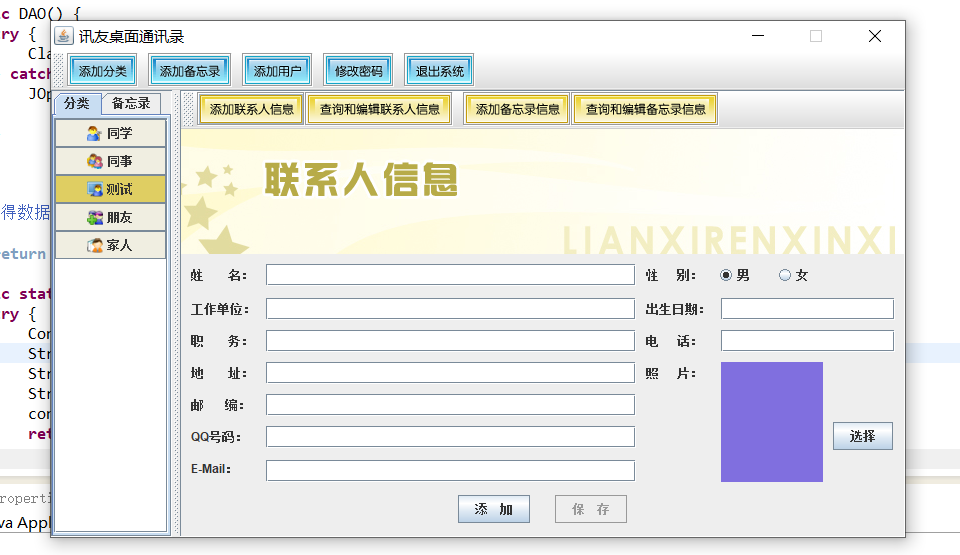Open the 测试 category in the sidebar
Image resolution: width=960 pixels, height=555 pixels.
tap(110, 189)
